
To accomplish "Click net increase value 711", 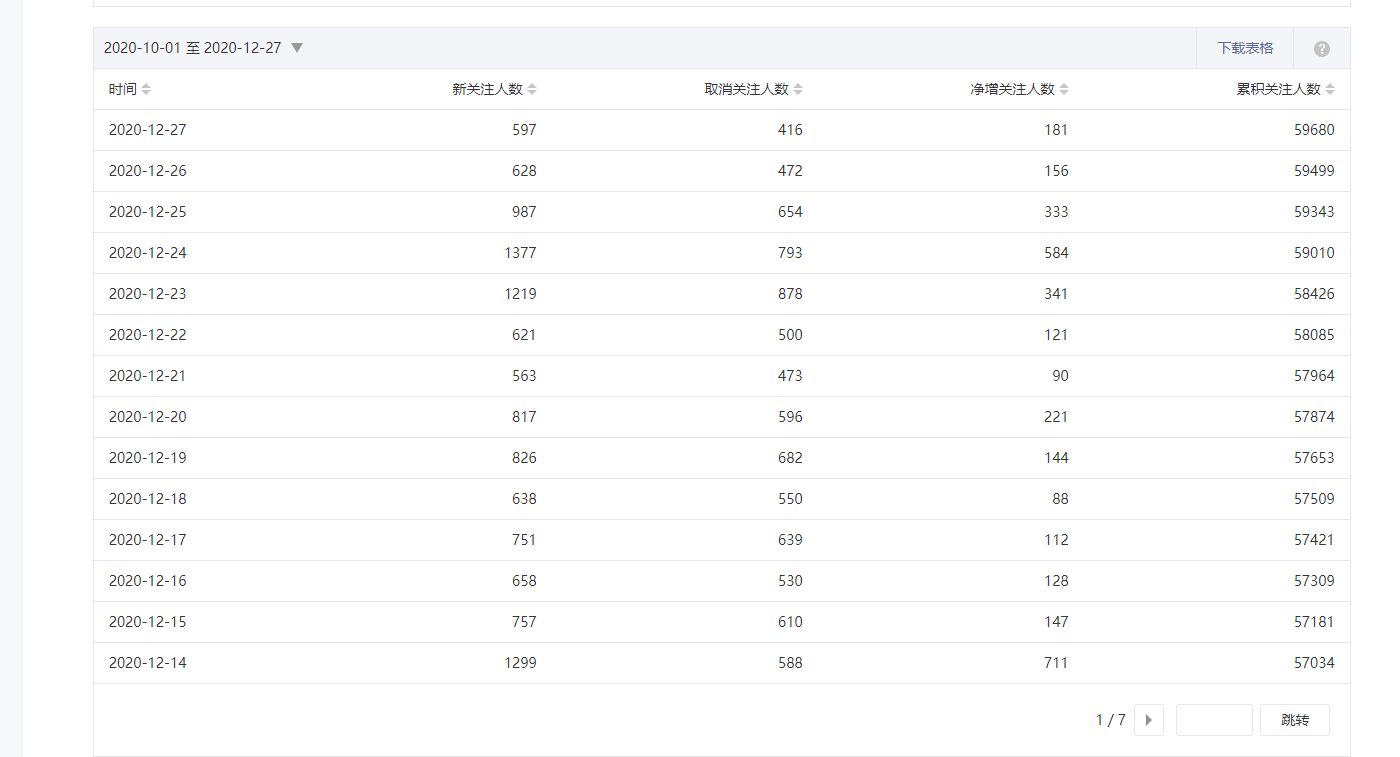I will [x=1056, y=663].
